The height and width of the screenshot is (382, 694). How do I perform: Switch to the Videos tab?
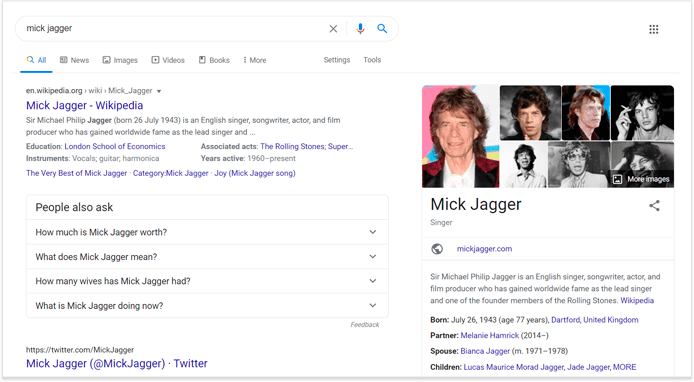[x=168, y=60]
